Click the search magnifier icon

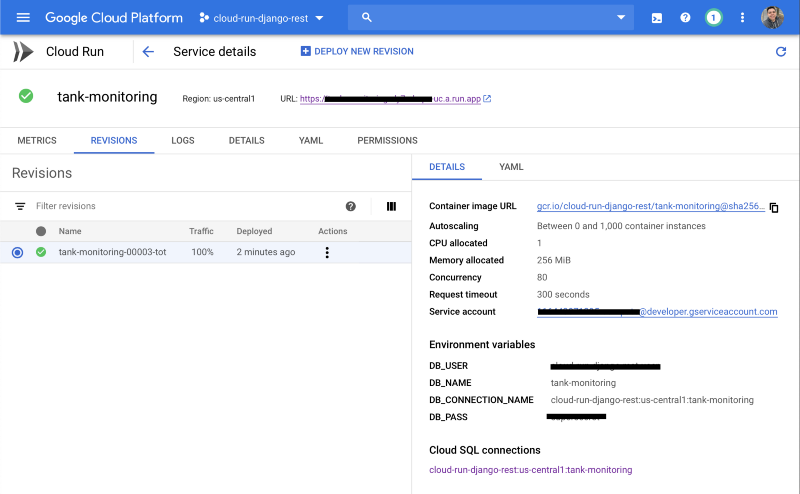(366, 17)
